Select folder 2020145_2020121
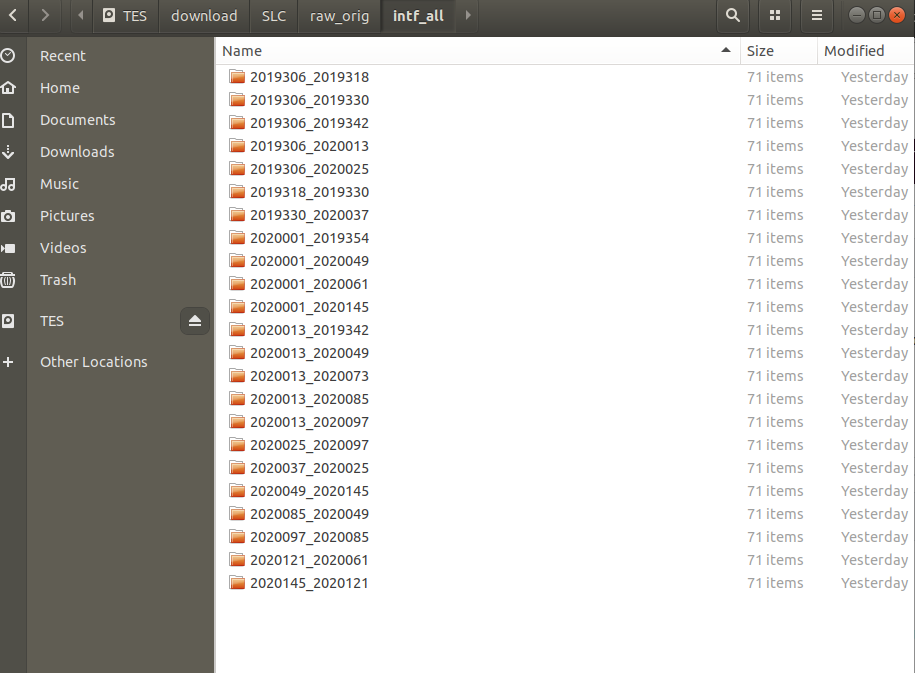915x673 pixels. [308, 583]
